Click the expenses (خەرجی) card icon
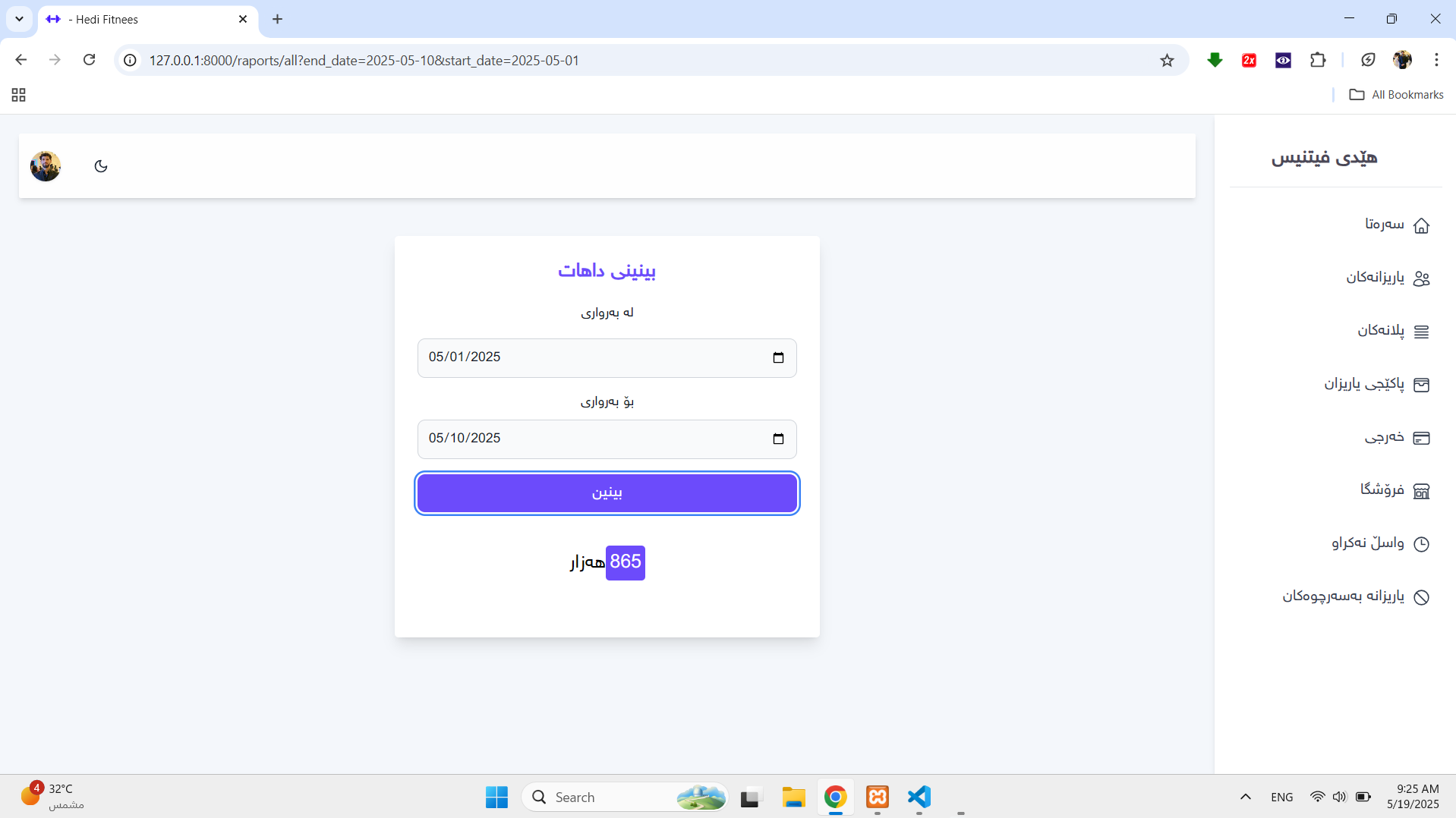 (1421, 438)
